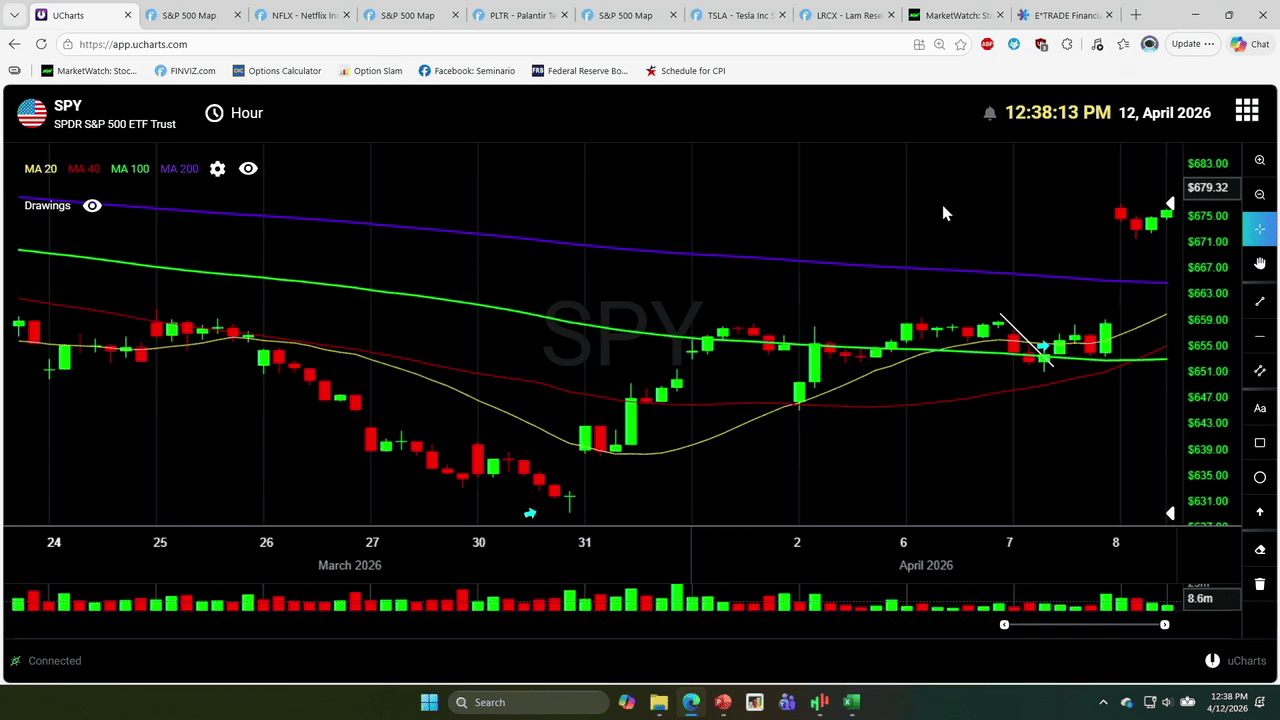Click the zoom out magnifier tool
Viewport: 1280px width, 720px height.
1260,195
